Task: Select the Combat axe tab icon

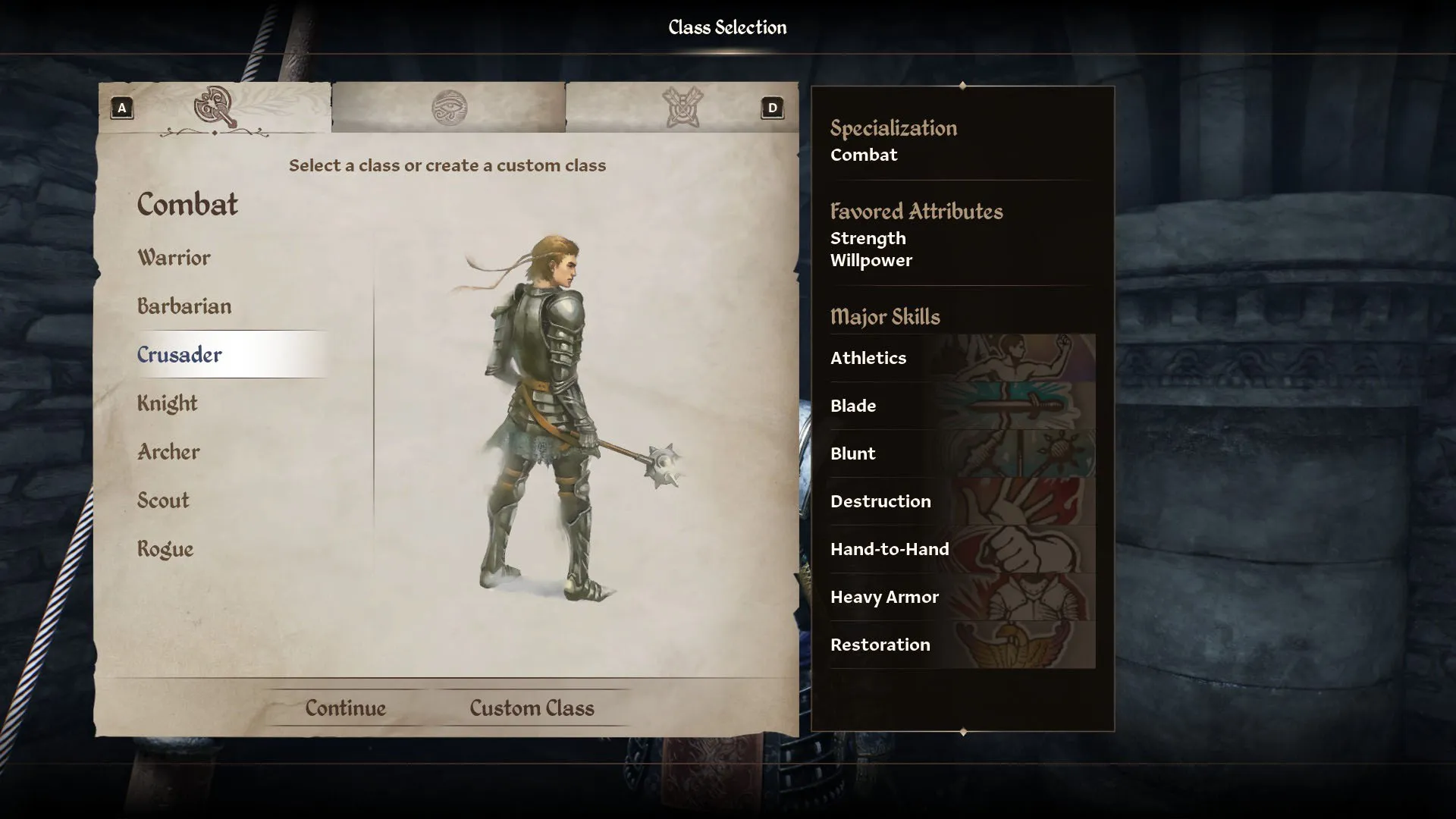Action: coord(215,107)
